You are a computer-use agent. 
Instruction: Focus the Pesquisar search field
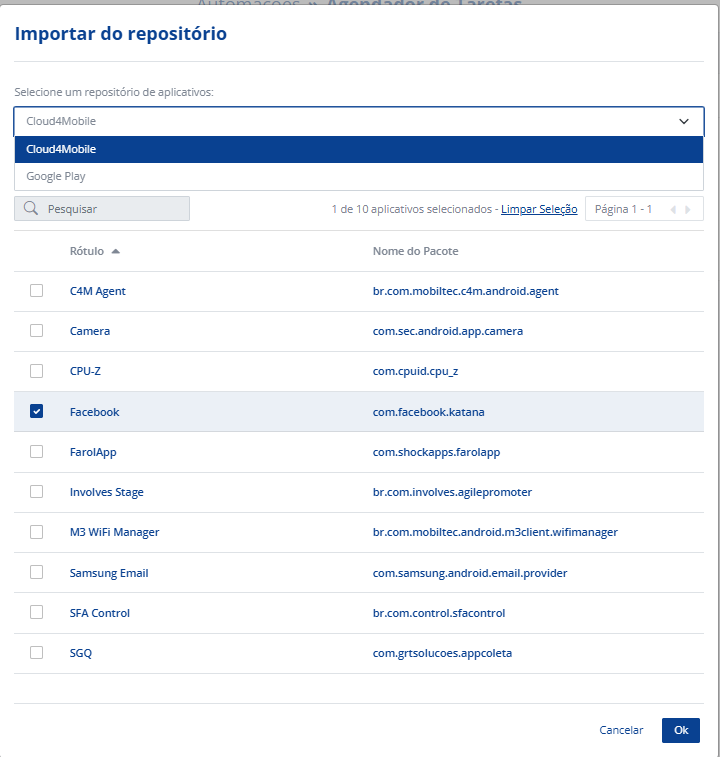112,209
